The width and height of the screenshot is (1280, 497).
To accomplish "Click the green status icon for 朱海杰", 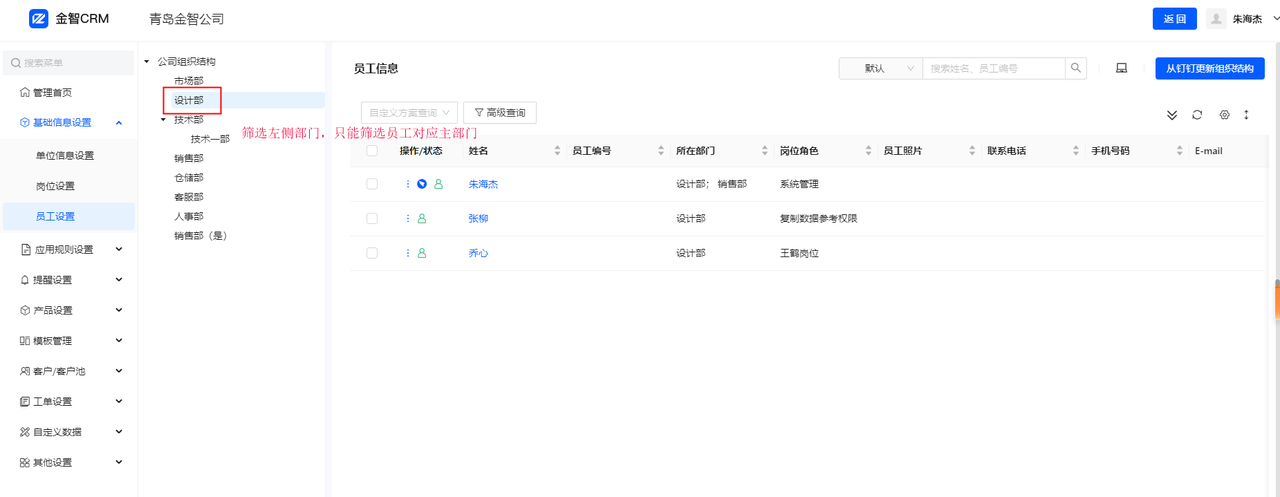I will [438, 184].
